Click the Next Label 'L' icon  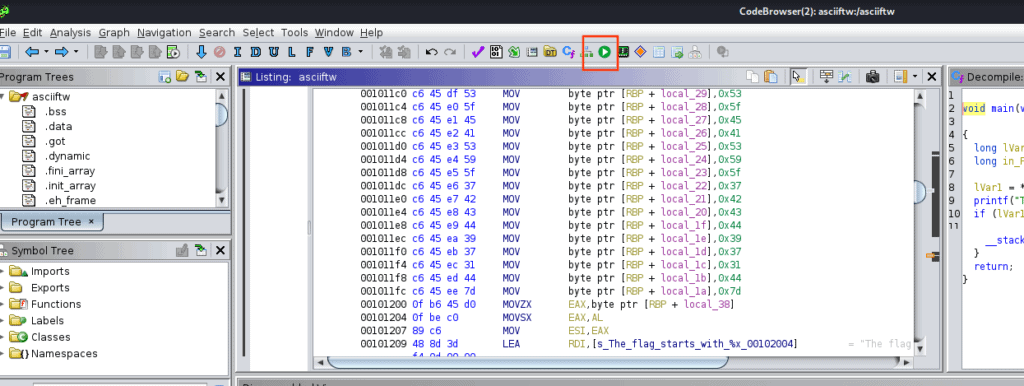click(292, 52)
